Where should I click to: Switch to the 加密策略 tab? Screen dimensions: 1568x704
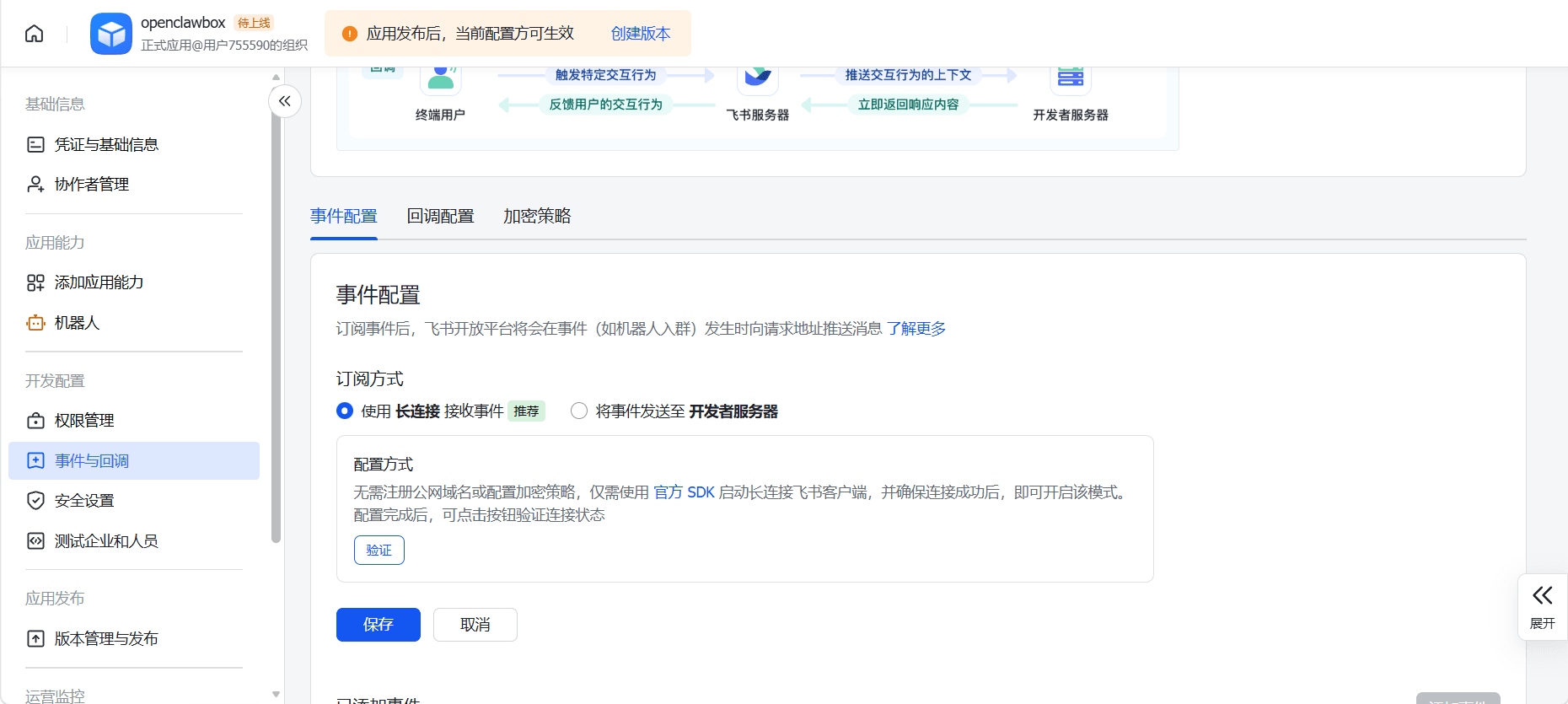click(537, 217)
